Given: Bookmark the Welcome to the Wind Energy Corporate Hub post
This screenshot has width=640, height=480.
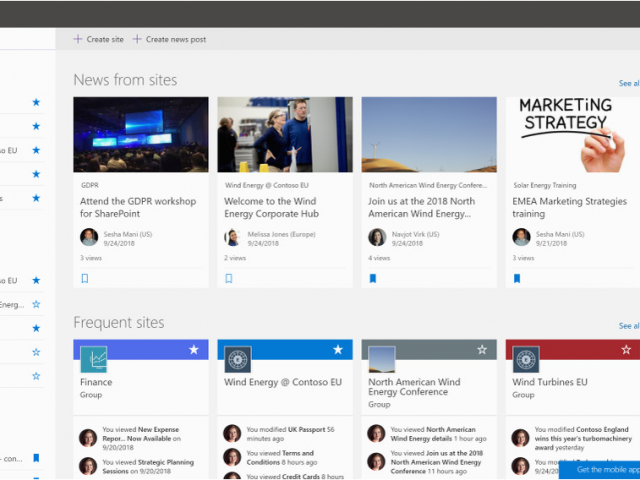Looking at the screenshot, I should [x=229, y=278].
